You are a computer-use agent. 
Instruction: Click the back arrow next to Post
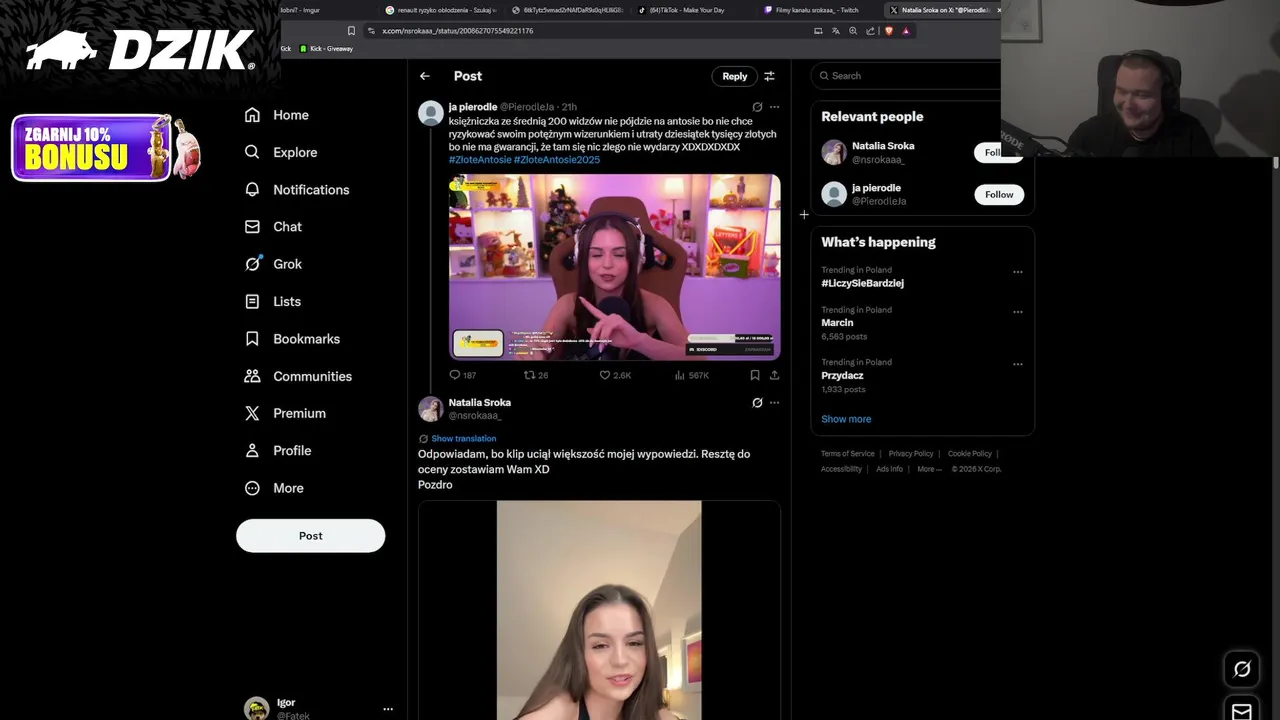[425, 76]
